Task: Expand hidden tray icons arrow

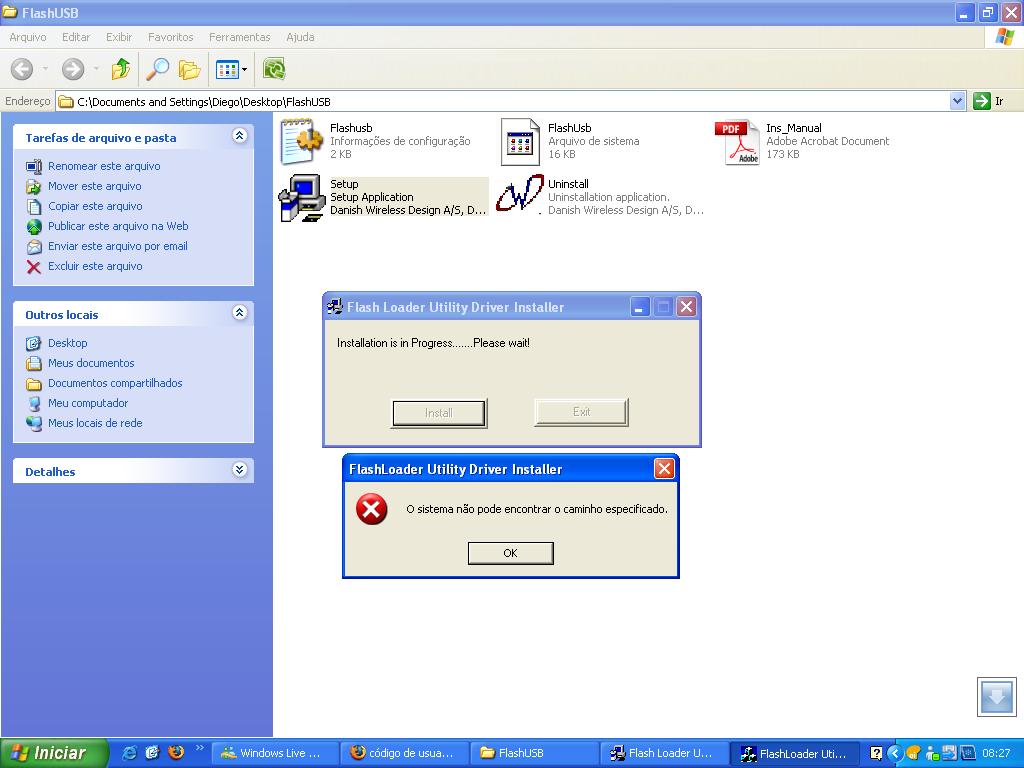Action: (895, 753)
